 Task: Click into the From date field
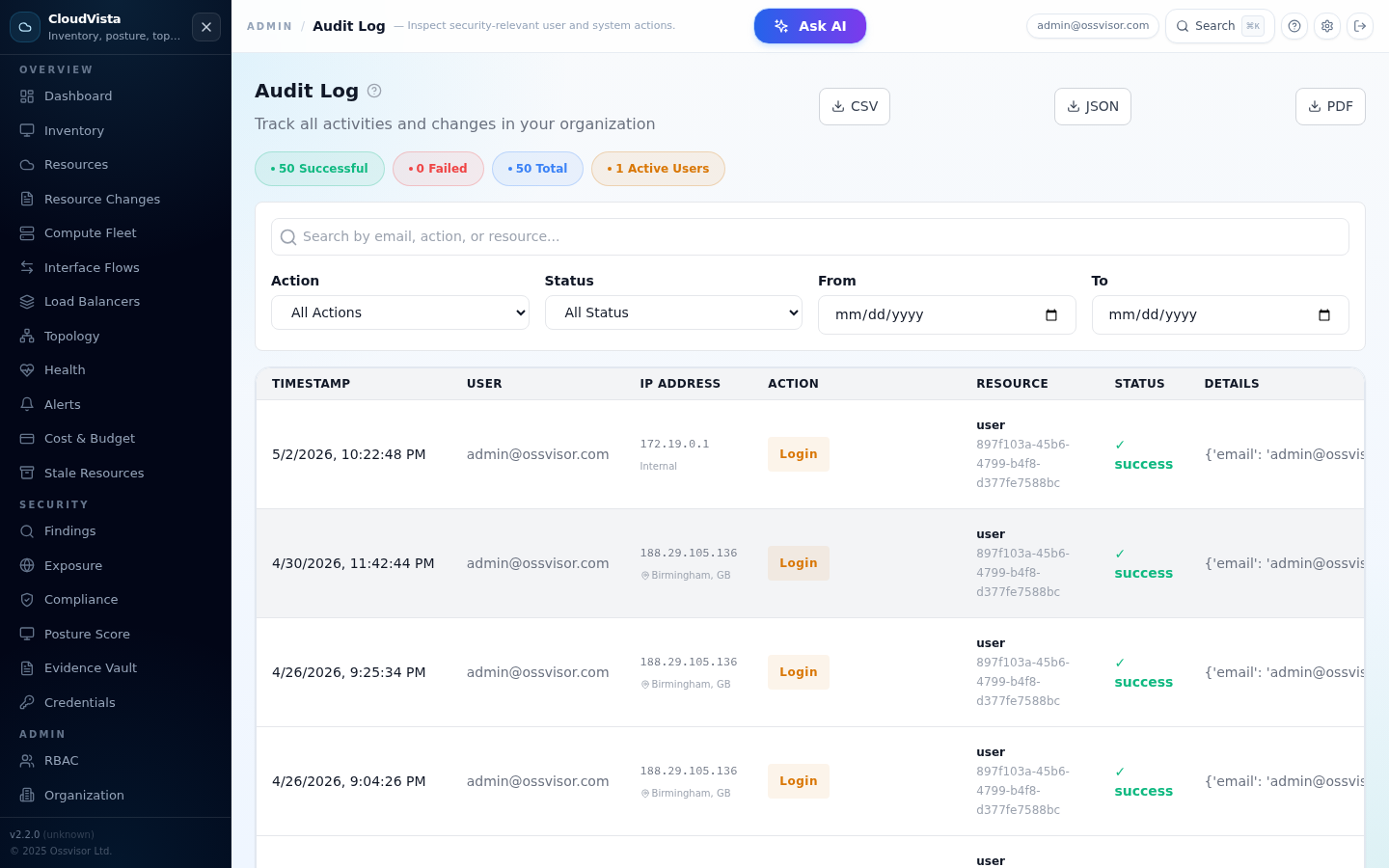point(947,315)
